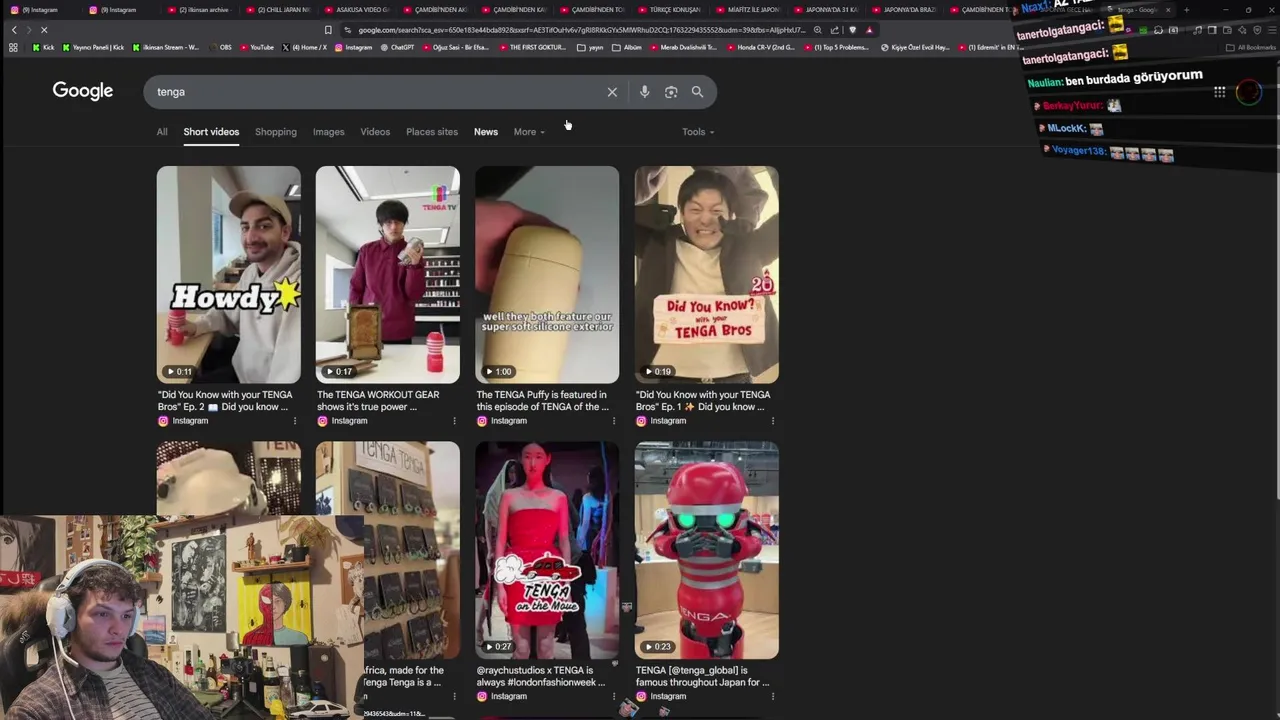Switch to the Videos tab
Image resolution: width=1280 pixels, height=720 pixels.
[x=375, y=132]
